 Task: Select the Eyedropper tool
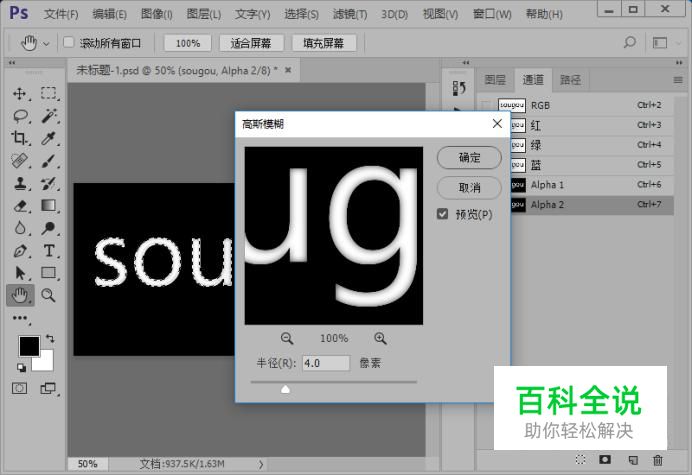pos(49,139)
